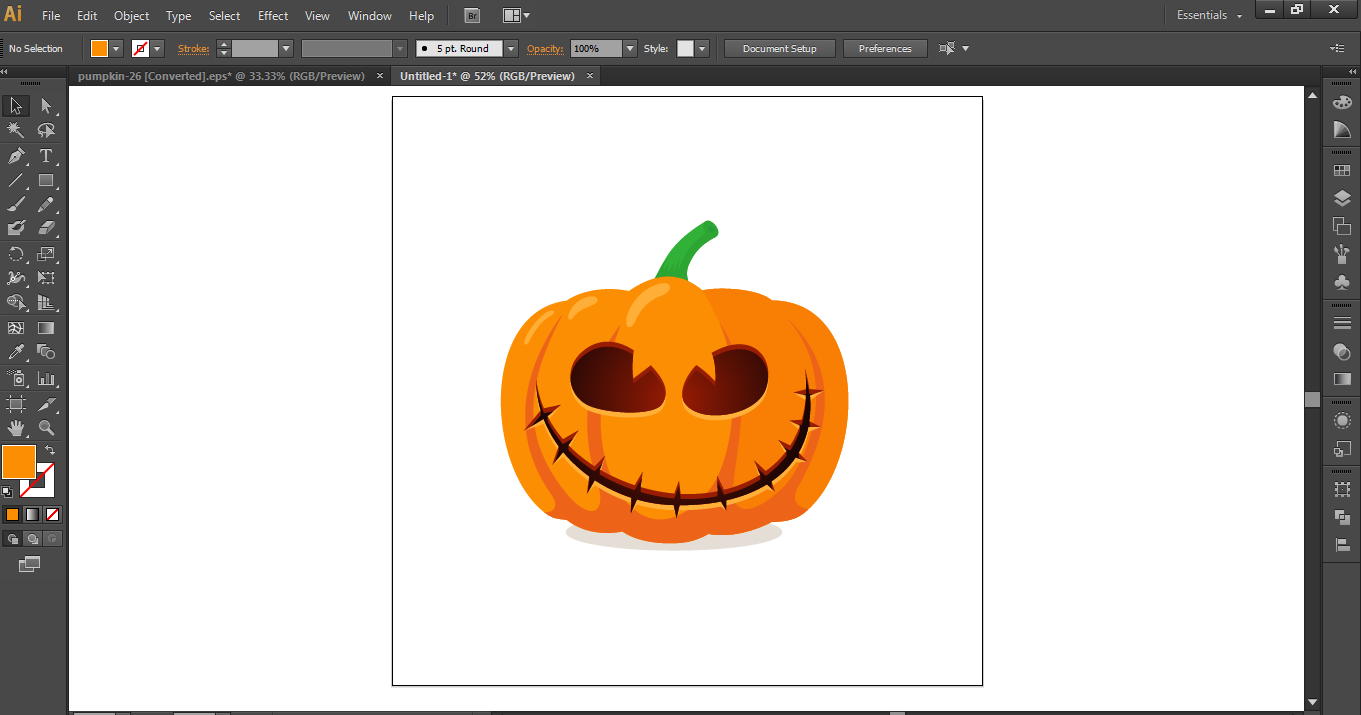This screenshot has height=715, width=1361.
Task: Open the Layers panel icon
Action: pos(1342,199)
